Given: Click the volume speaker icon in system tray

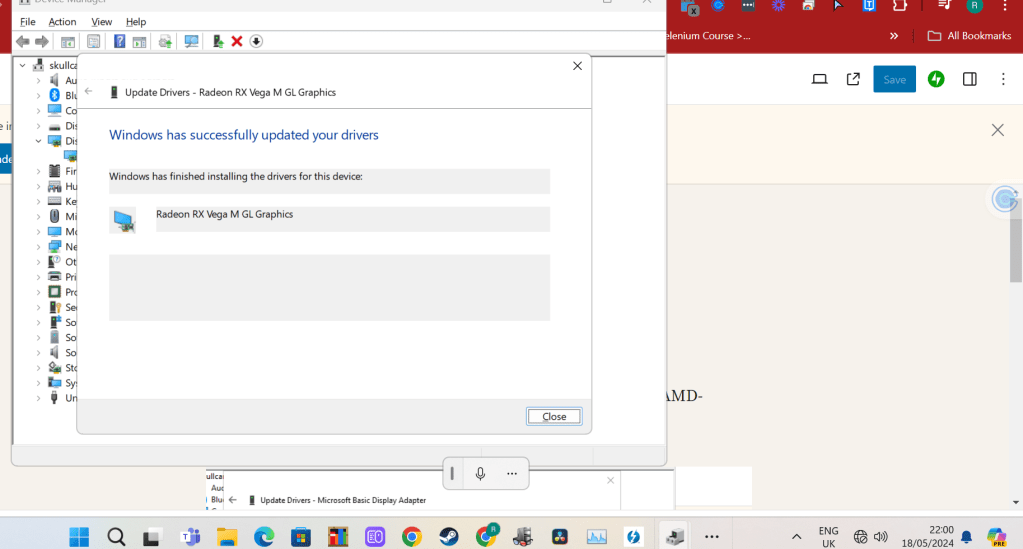Looking at the screenshot, I should pyautogui.click(x=881, y=537).
